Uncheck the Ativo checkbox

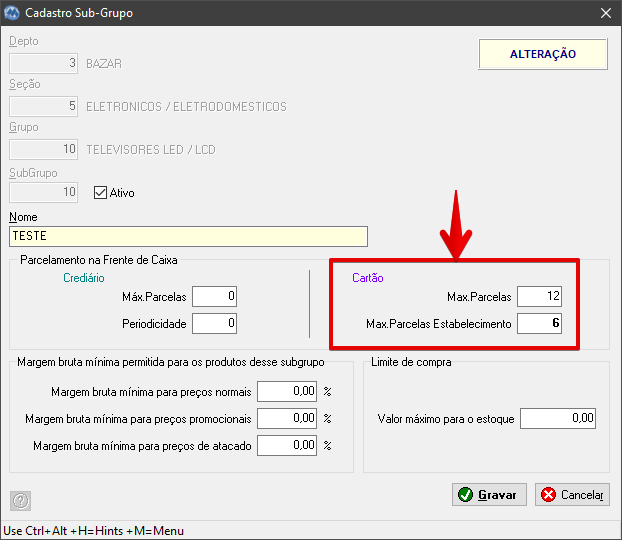[100, 193]
